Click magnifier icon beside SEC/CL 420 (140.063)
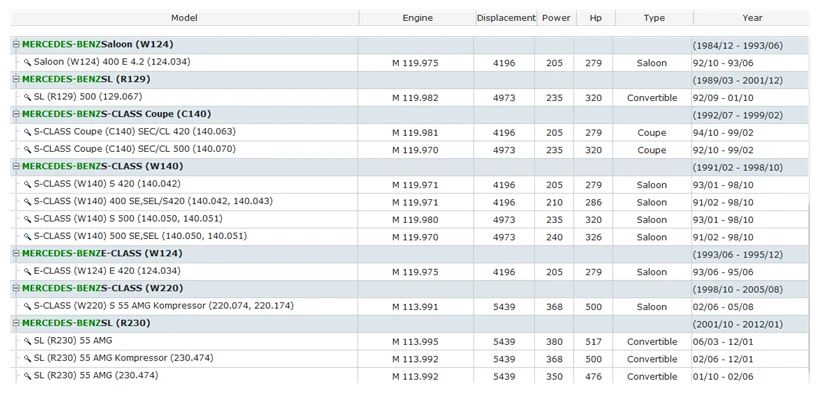Screen dimensions: 820x393 coord(27,132)
